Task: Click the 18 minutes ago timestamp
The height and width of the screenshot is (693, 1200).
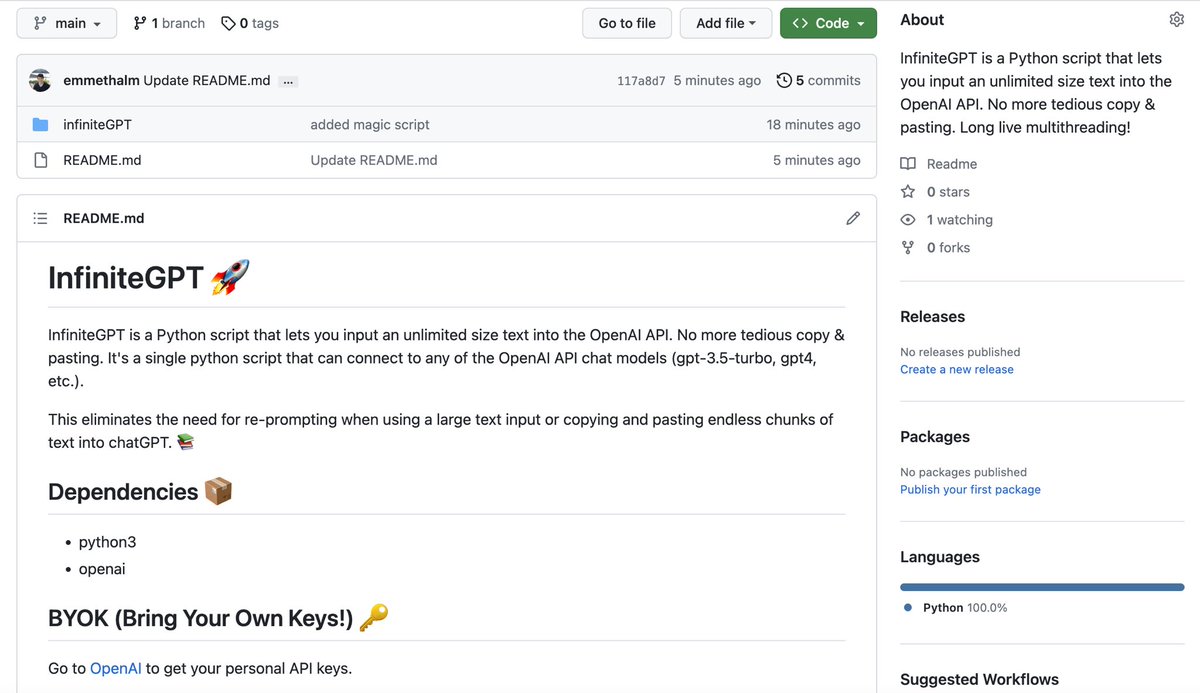Action: point(813,125)
